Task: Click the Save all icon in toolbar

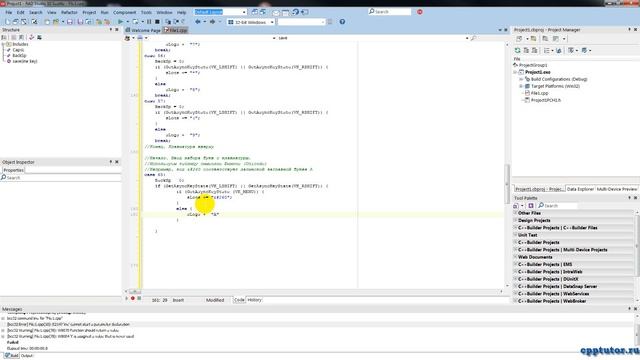Action: pos(80,22)
